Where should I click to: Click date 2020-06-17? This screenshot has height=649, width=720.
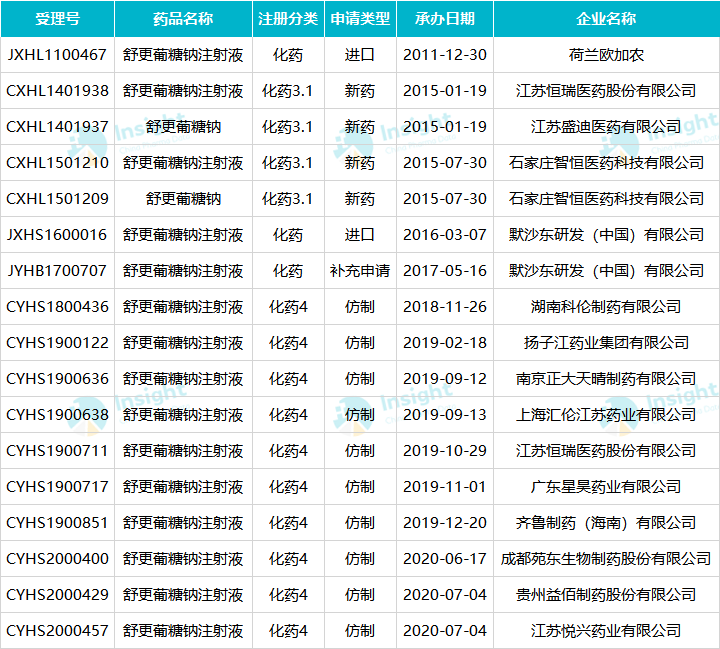[444, 559]
